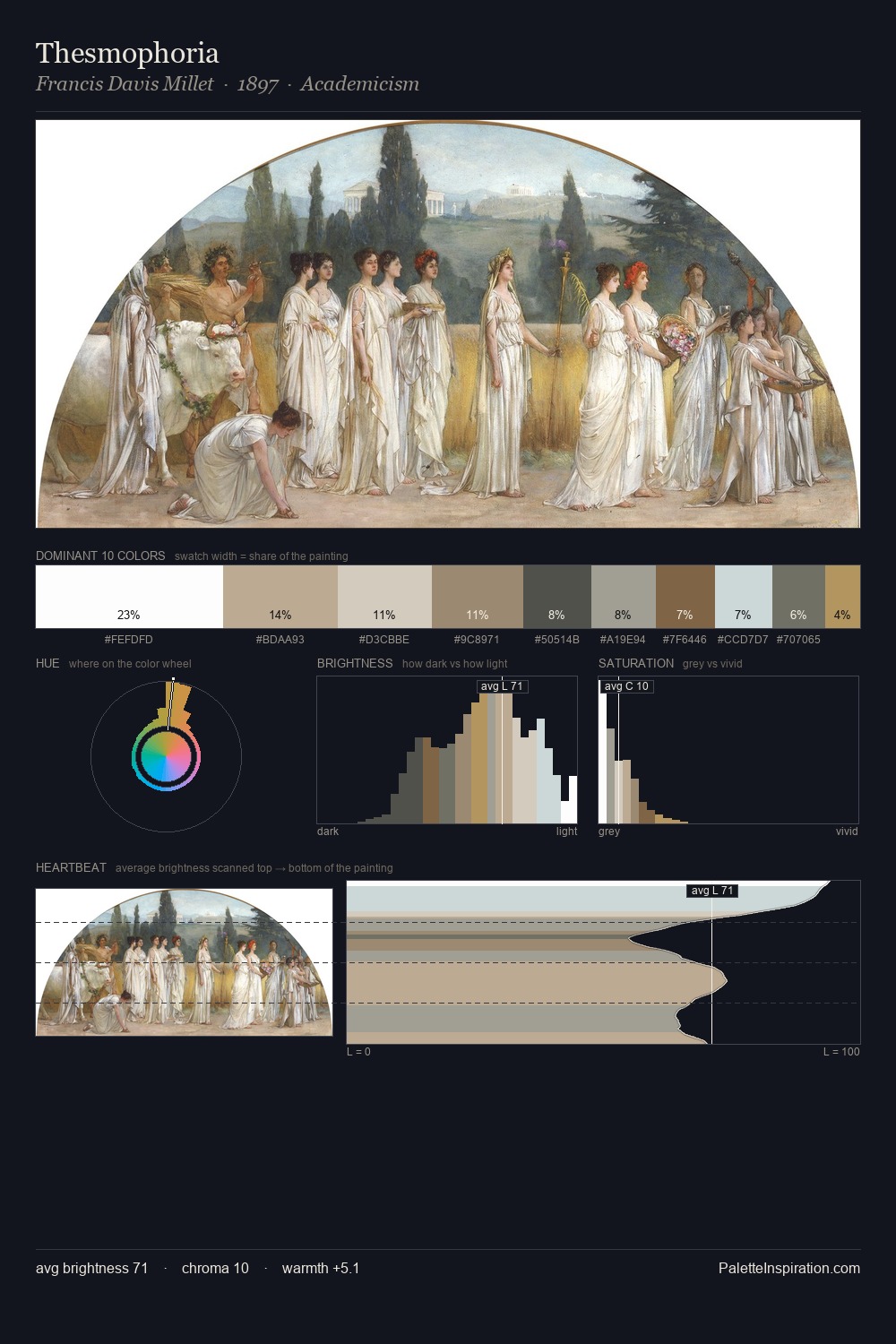Screen dimensions: 896x1344
Task: Open the PaletteInspiration.com link
Action: point(789,1268)
